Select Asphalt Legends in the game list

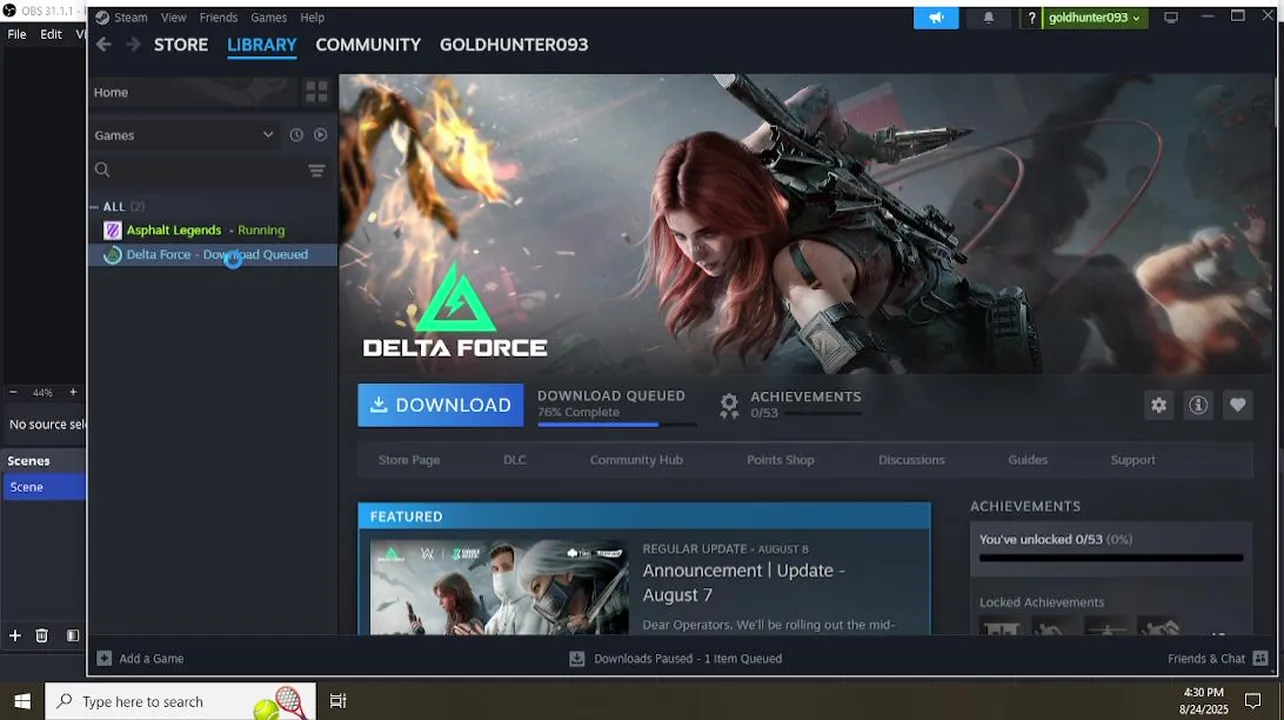pyautogui.click(x=213, y=230)
